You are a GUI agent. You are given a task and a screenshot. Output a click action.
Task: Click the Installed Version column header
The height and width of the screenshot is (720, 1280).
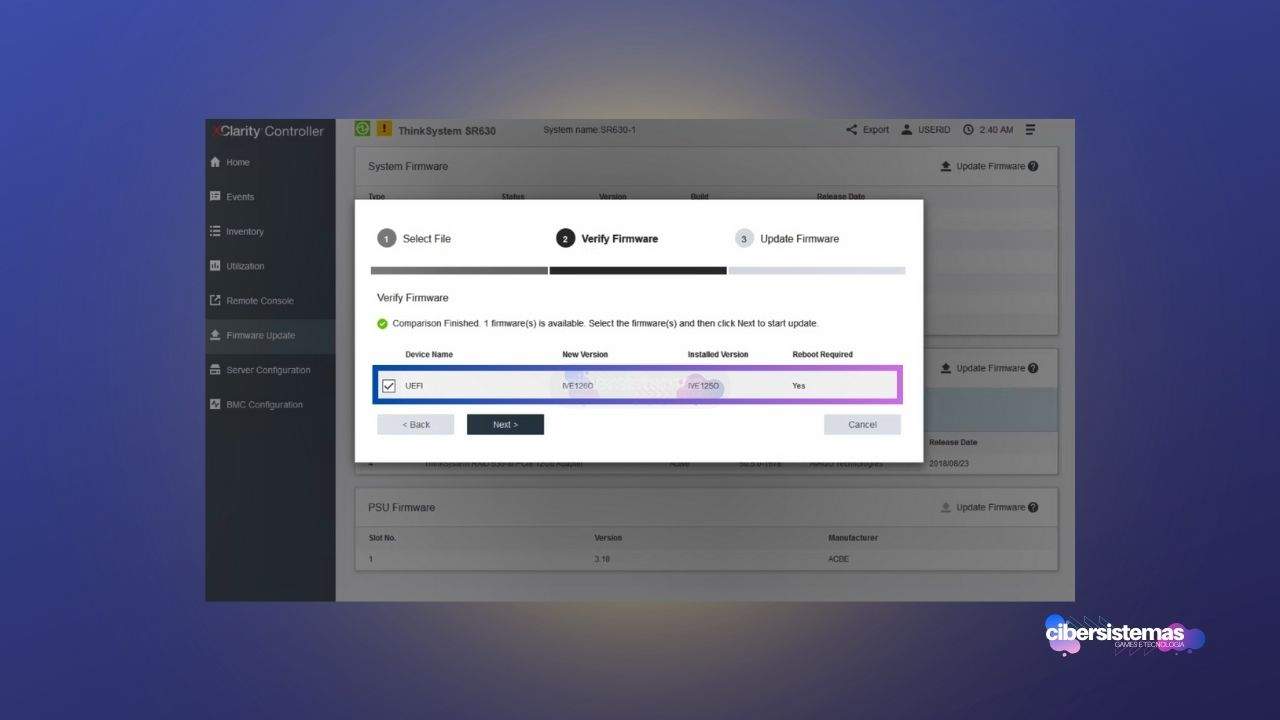click(718, 355)
